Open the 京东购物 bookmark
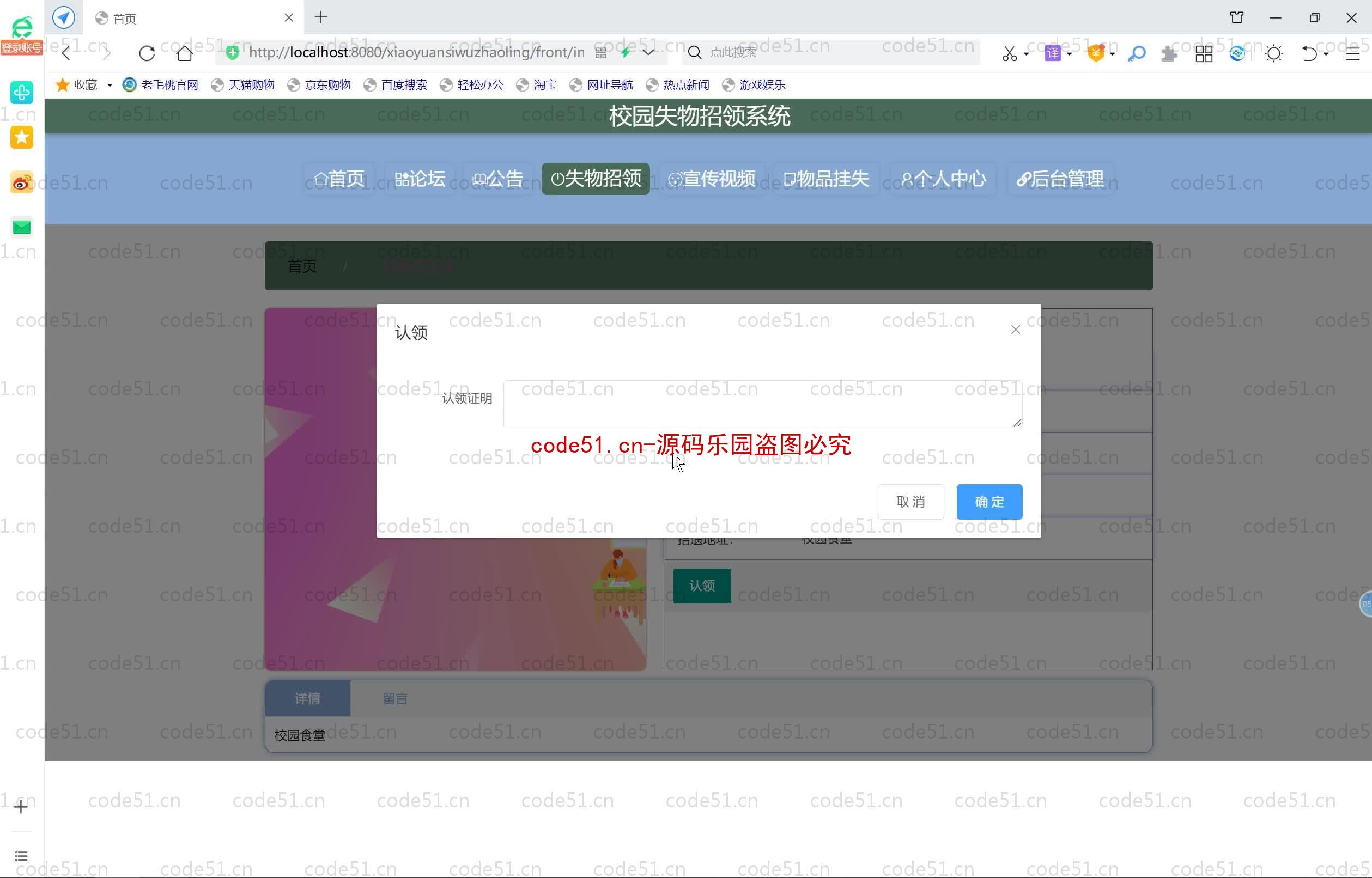The image size is (1372, 878). point(319,84)
